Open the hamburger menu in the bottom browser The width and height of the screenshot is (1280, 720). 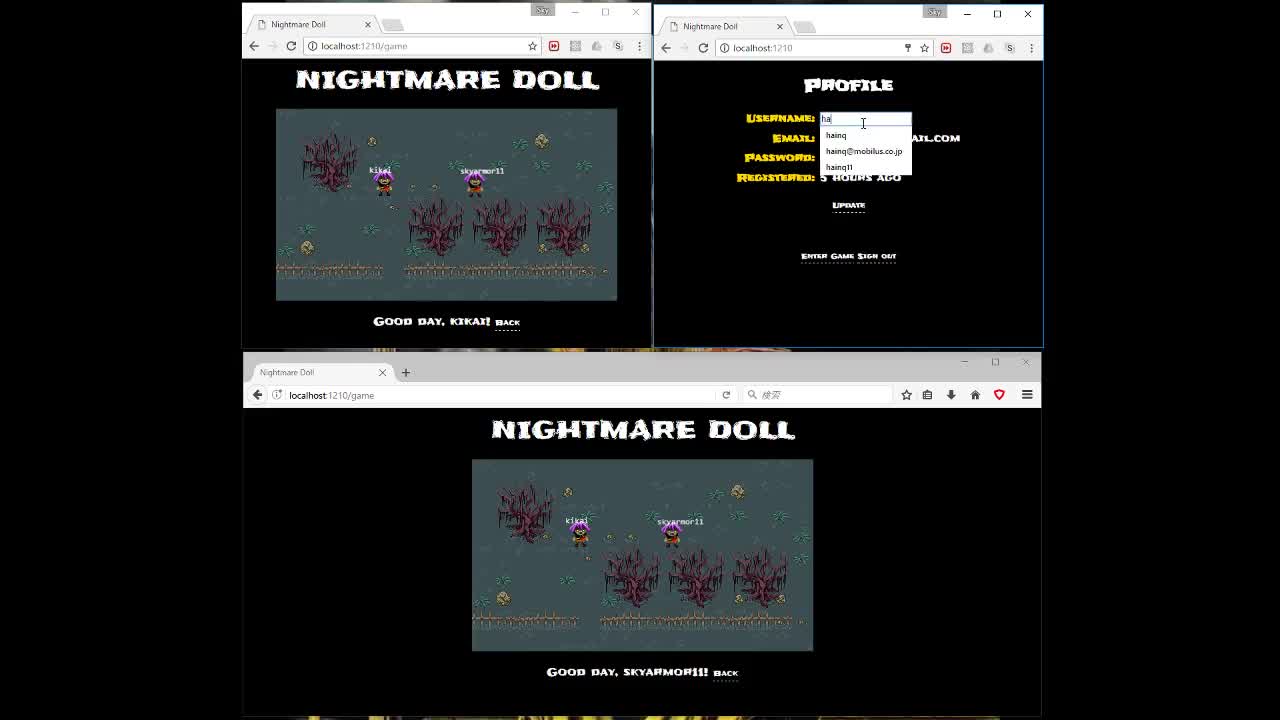pyautogui.click(x=1027, y=394)
